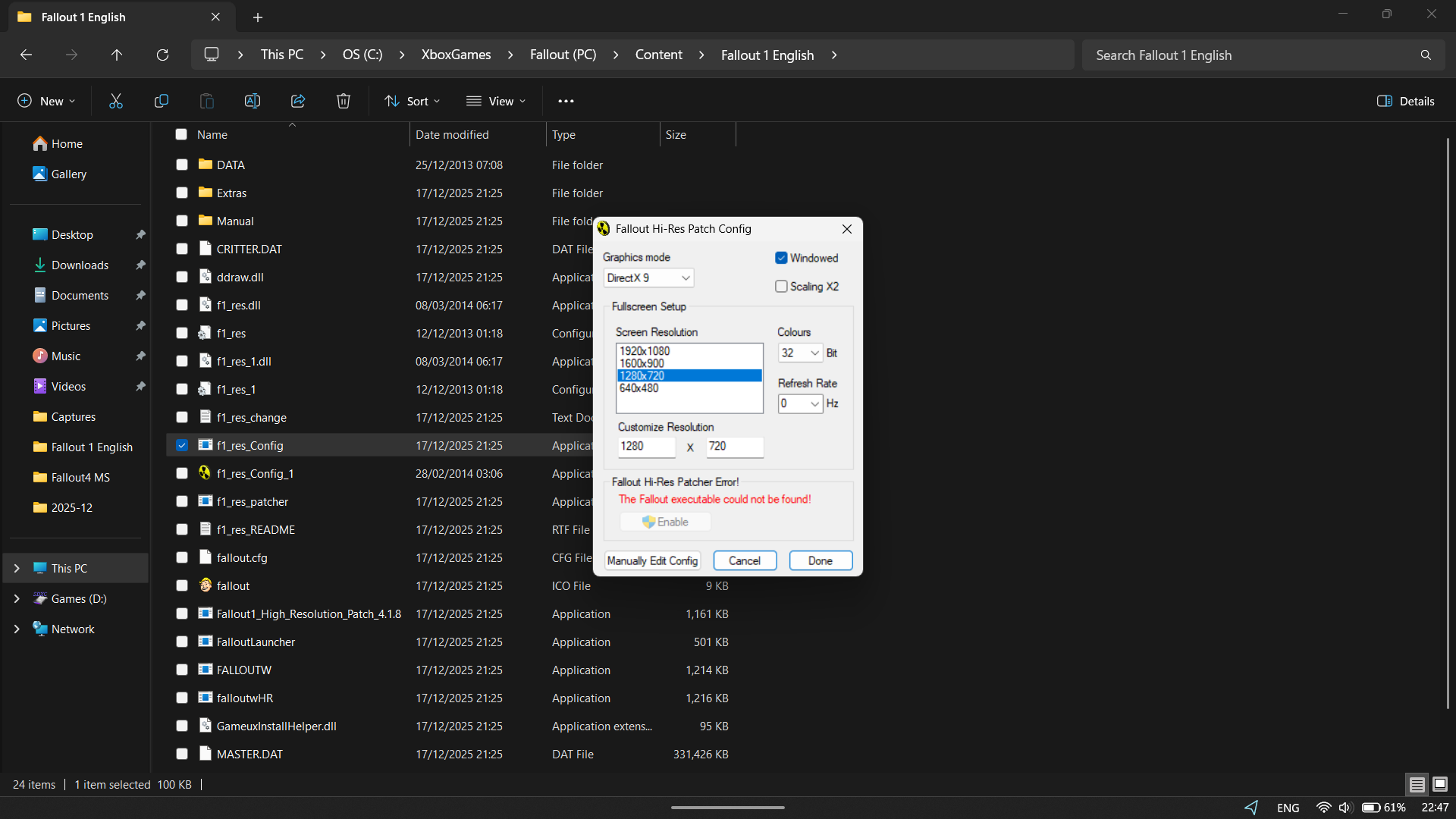Uncheck the Windowed option

pos(782,258)
